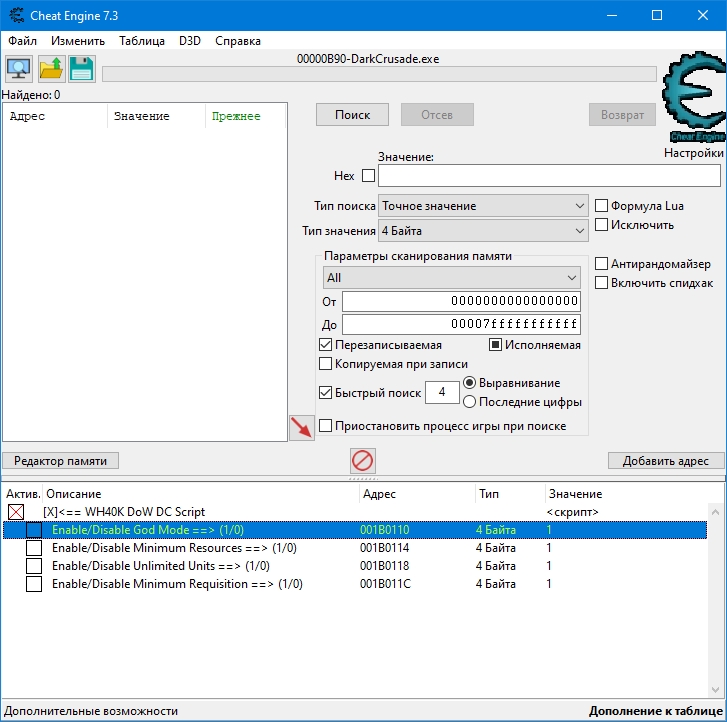Click the Добавить адрес button
727x722 pixels.
pyautogui.click(x=666, y=460)
